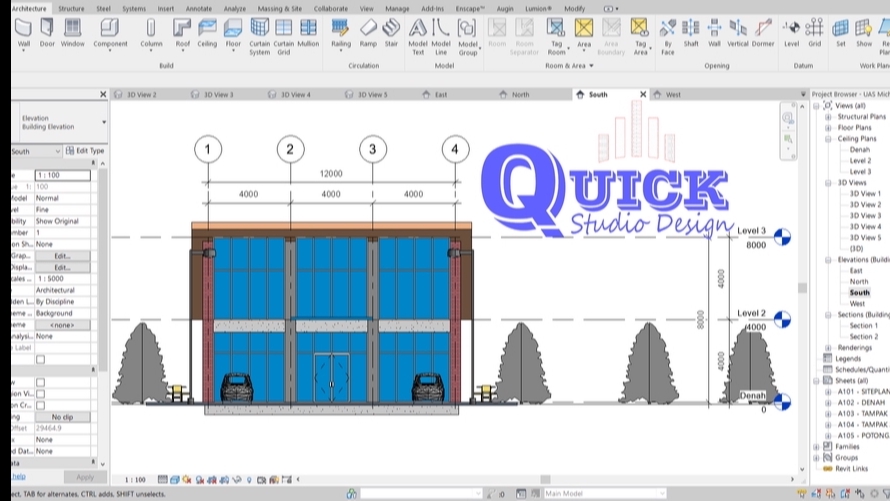Screen dimensions: 890x501
Task: Choose the Curtain System tool
Action: click(x=259, y=37)
